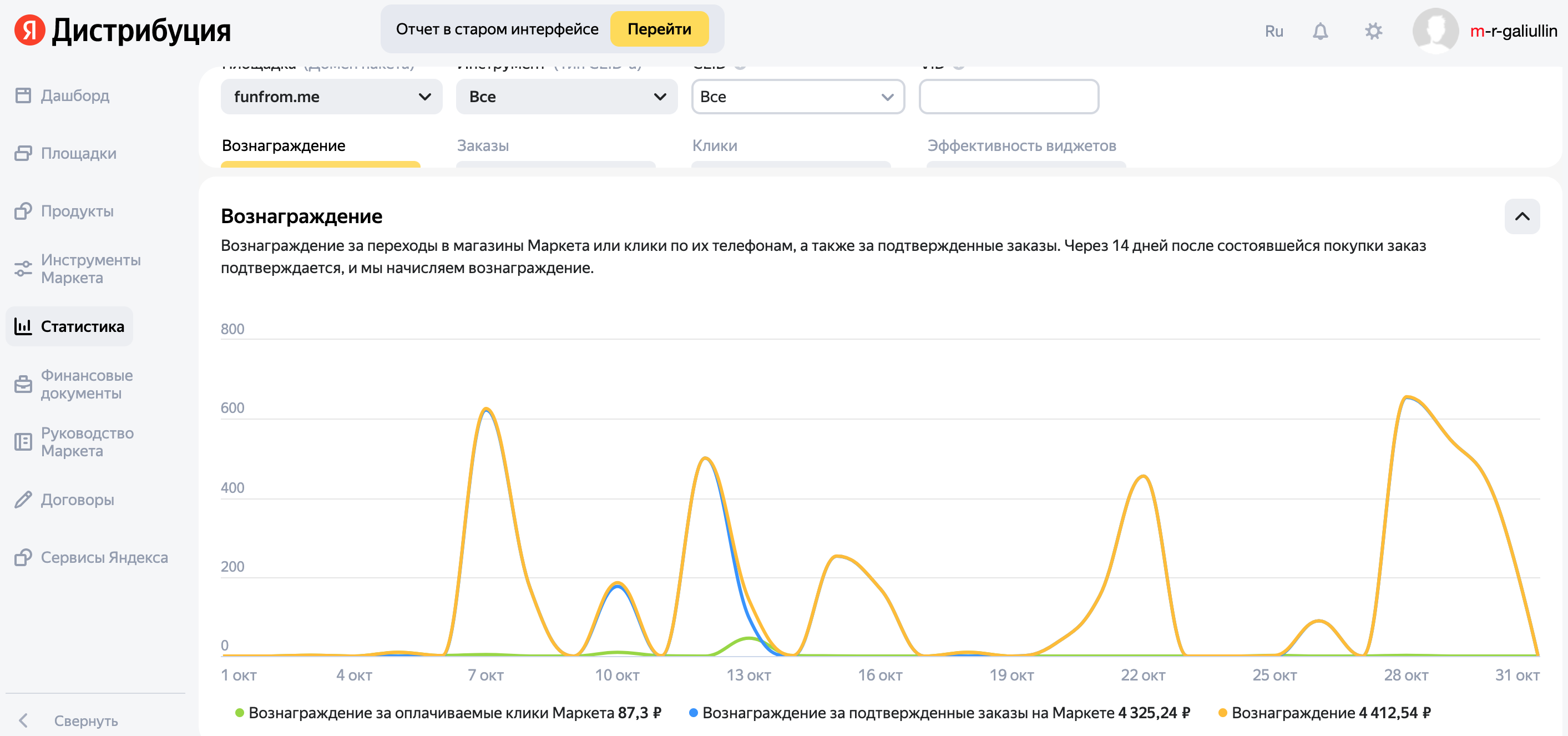This screenshot has height=736, width=1568.
Task: Open the funfrom.me site dropdown
Action: [331, 97]
